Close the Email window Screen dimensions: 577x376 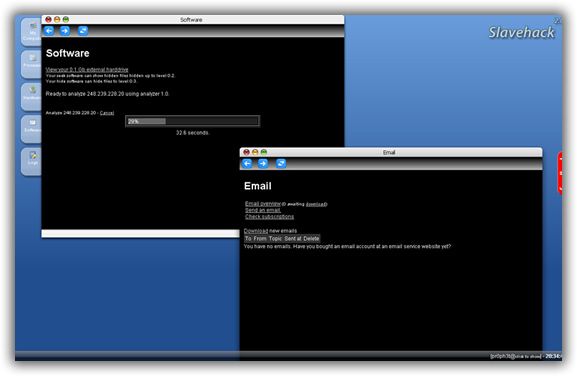(x=247, y=152)
